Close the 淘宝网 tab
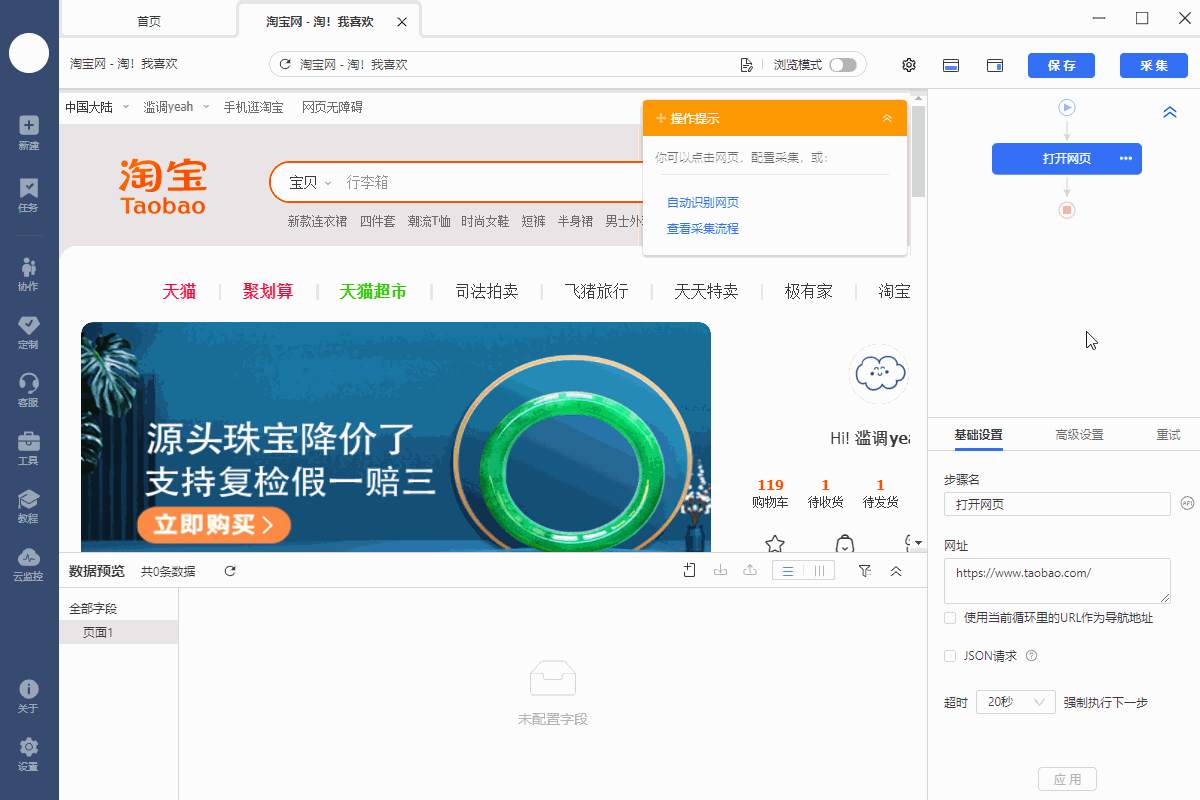The image size is (1200, 800). click(401, 22)
